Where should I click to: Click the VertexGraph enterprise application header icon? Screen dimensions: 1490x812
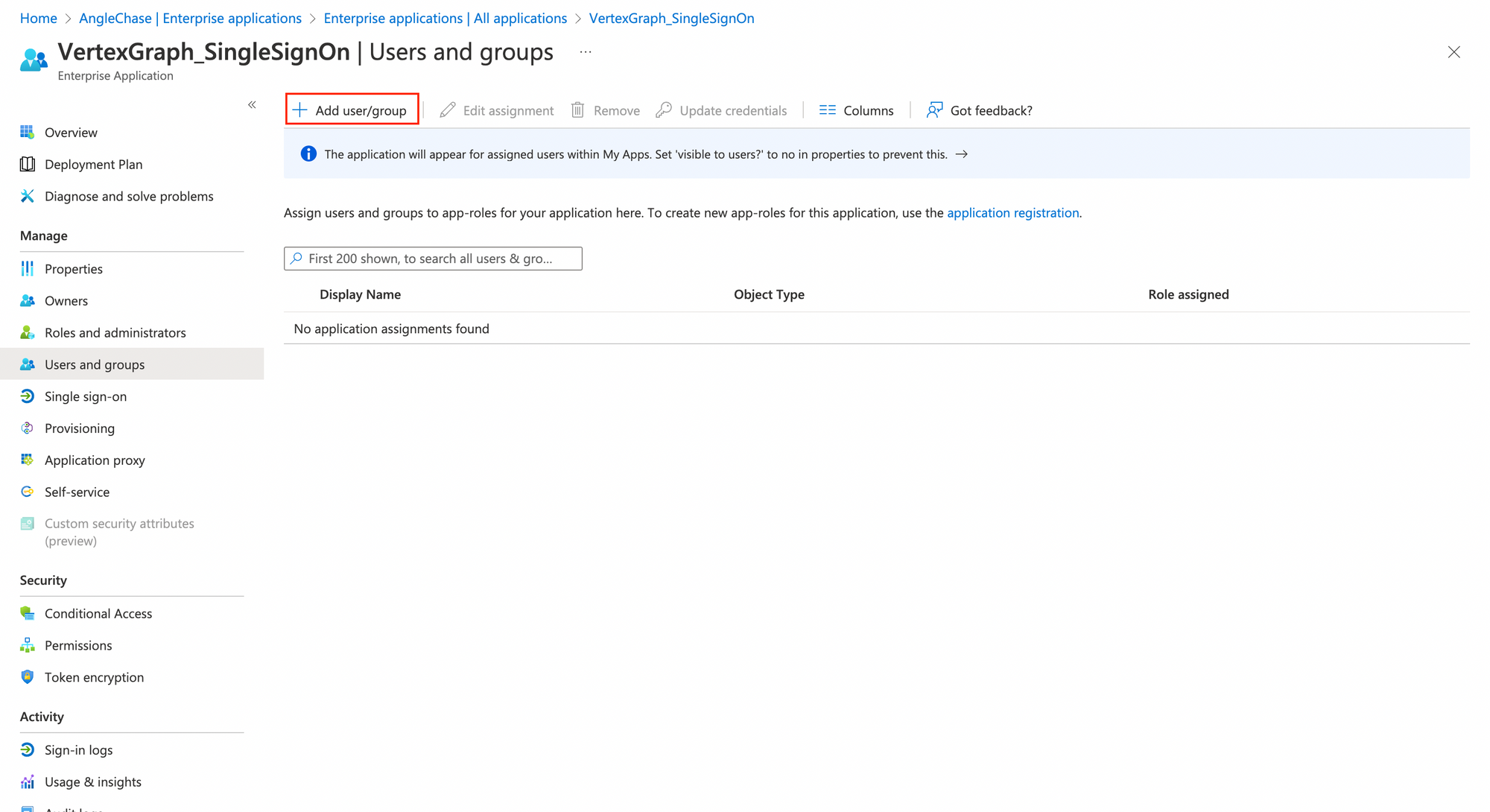34,60
